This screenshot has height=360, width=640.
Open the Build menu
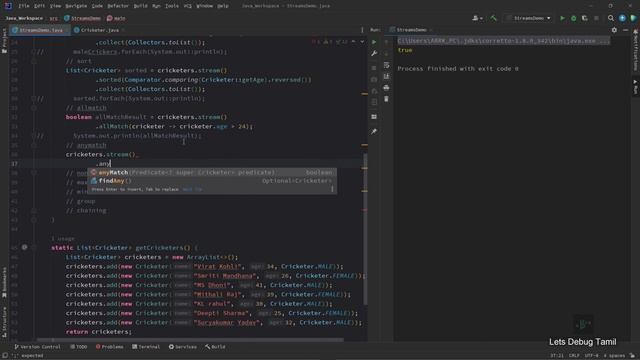point(140,6)
